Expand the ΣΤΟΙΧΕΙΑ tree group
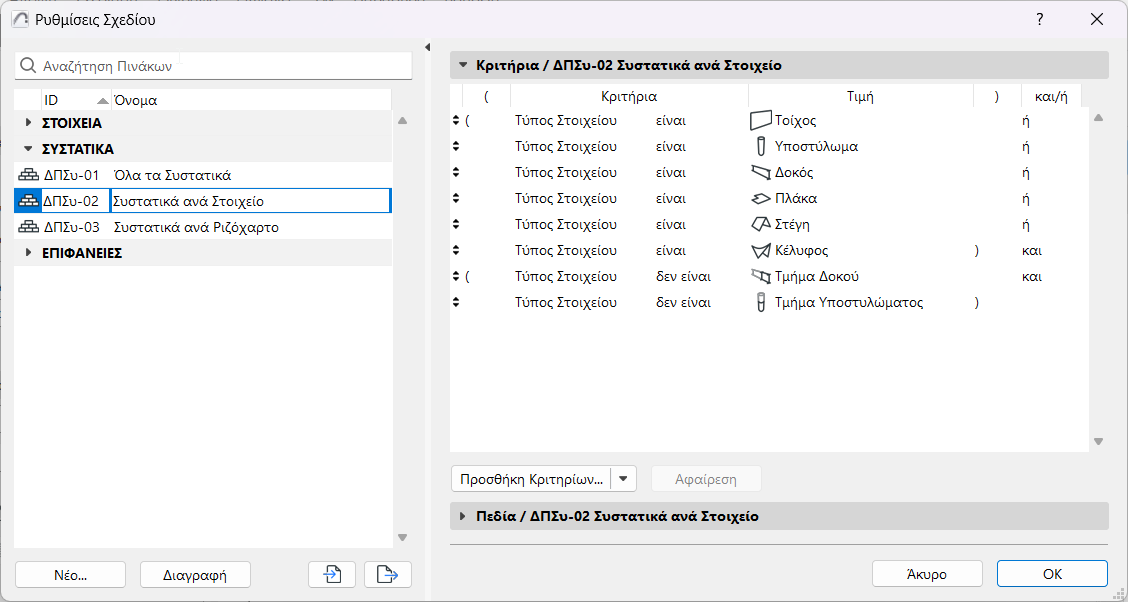 [29, 123]
